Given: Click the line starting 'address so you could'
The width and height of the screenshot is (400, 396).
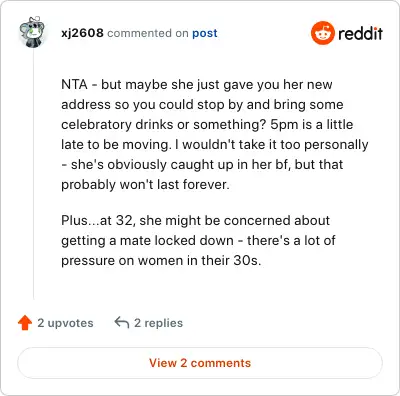Looking at the screenshot, I should click(202, 104).
